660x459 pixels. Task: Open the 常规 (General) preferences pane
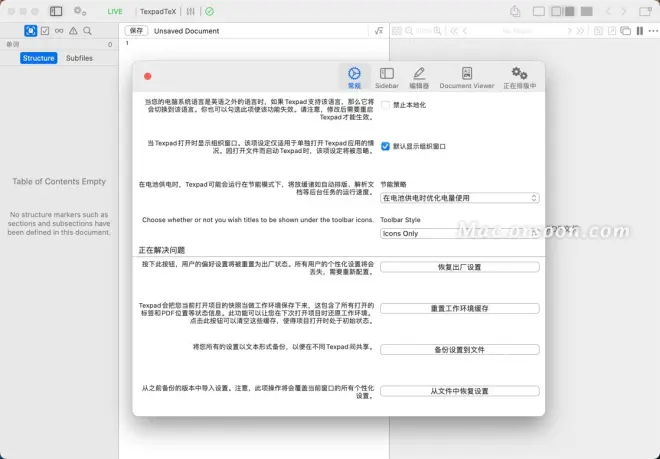354,77
